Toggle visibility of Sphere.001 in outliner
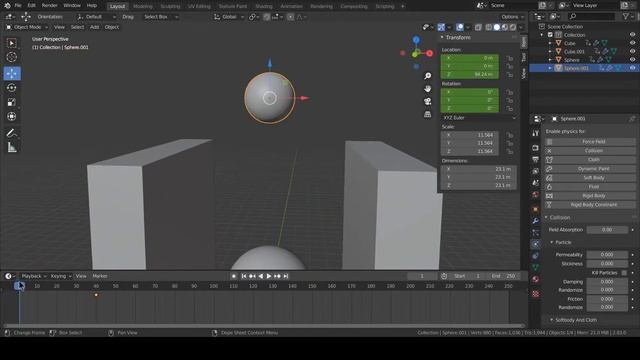The width and height of the screenshot is (640, 360). point(632,68)
